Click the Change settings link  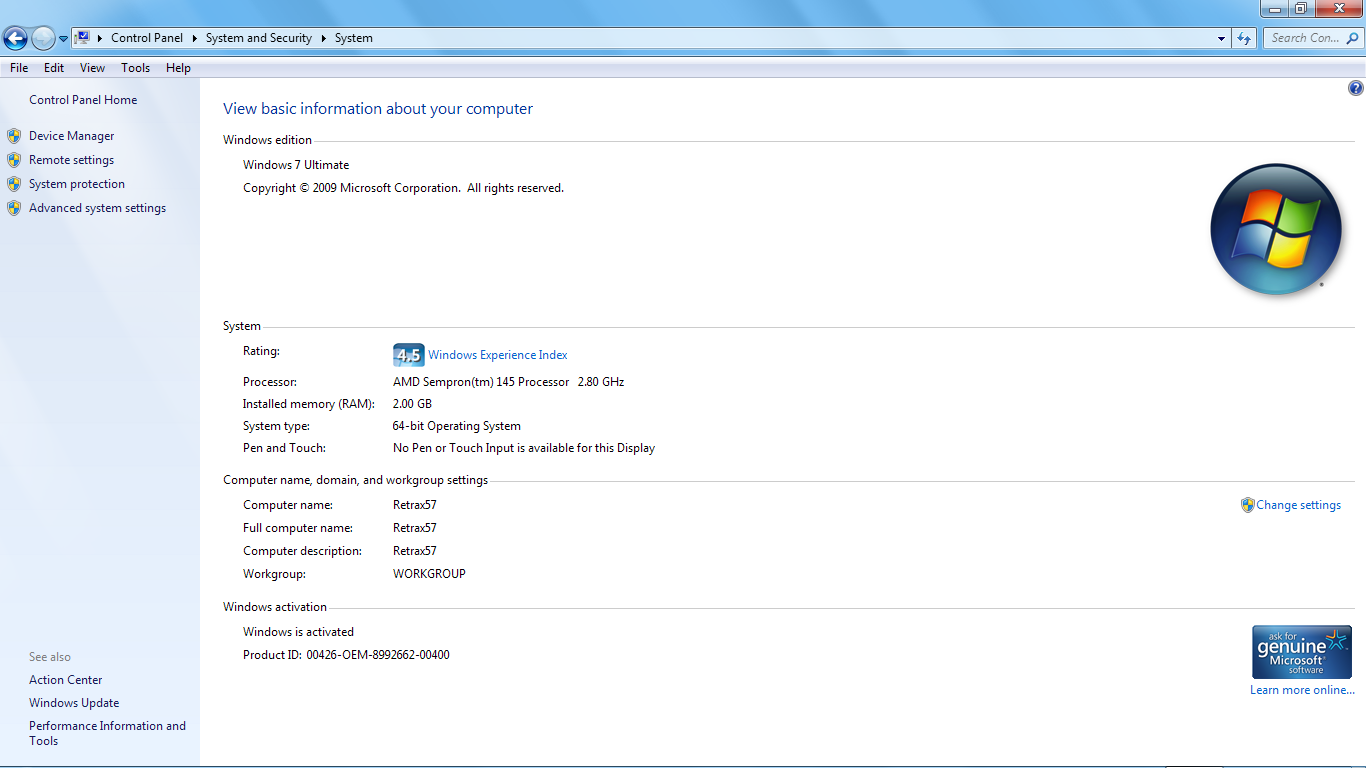[1299, 505]
